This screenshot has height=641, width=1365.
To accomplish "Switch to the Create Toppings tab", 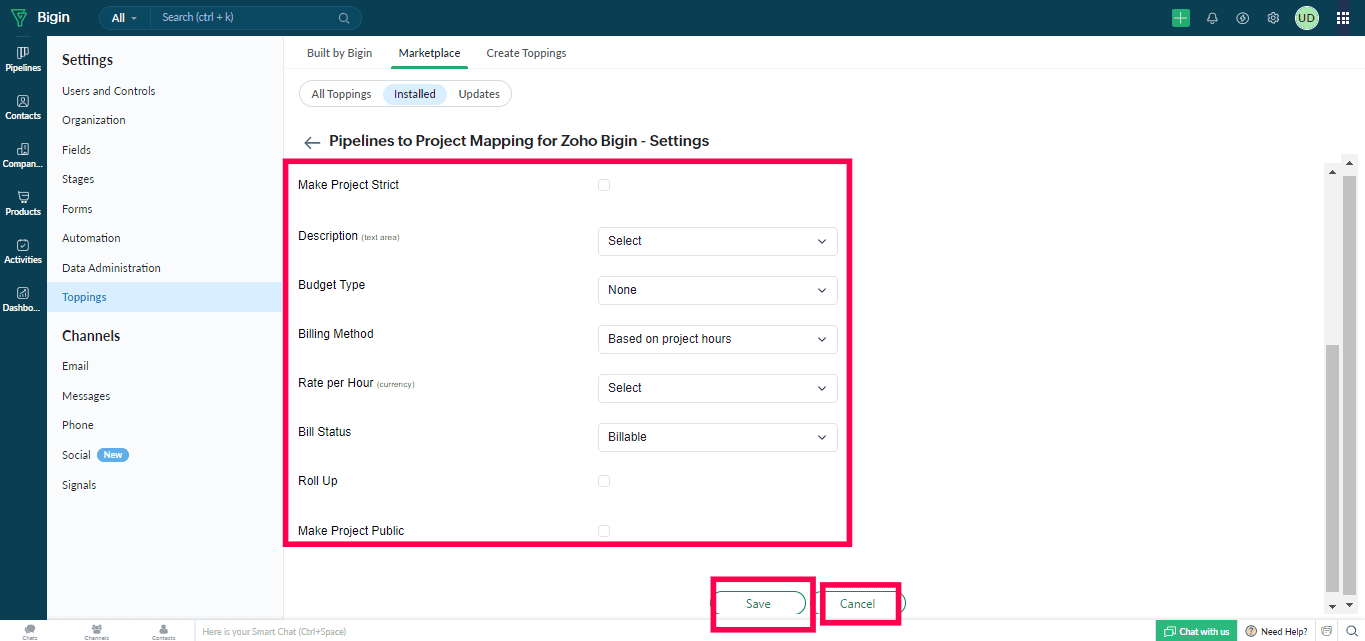I will [x=526, y=53].
